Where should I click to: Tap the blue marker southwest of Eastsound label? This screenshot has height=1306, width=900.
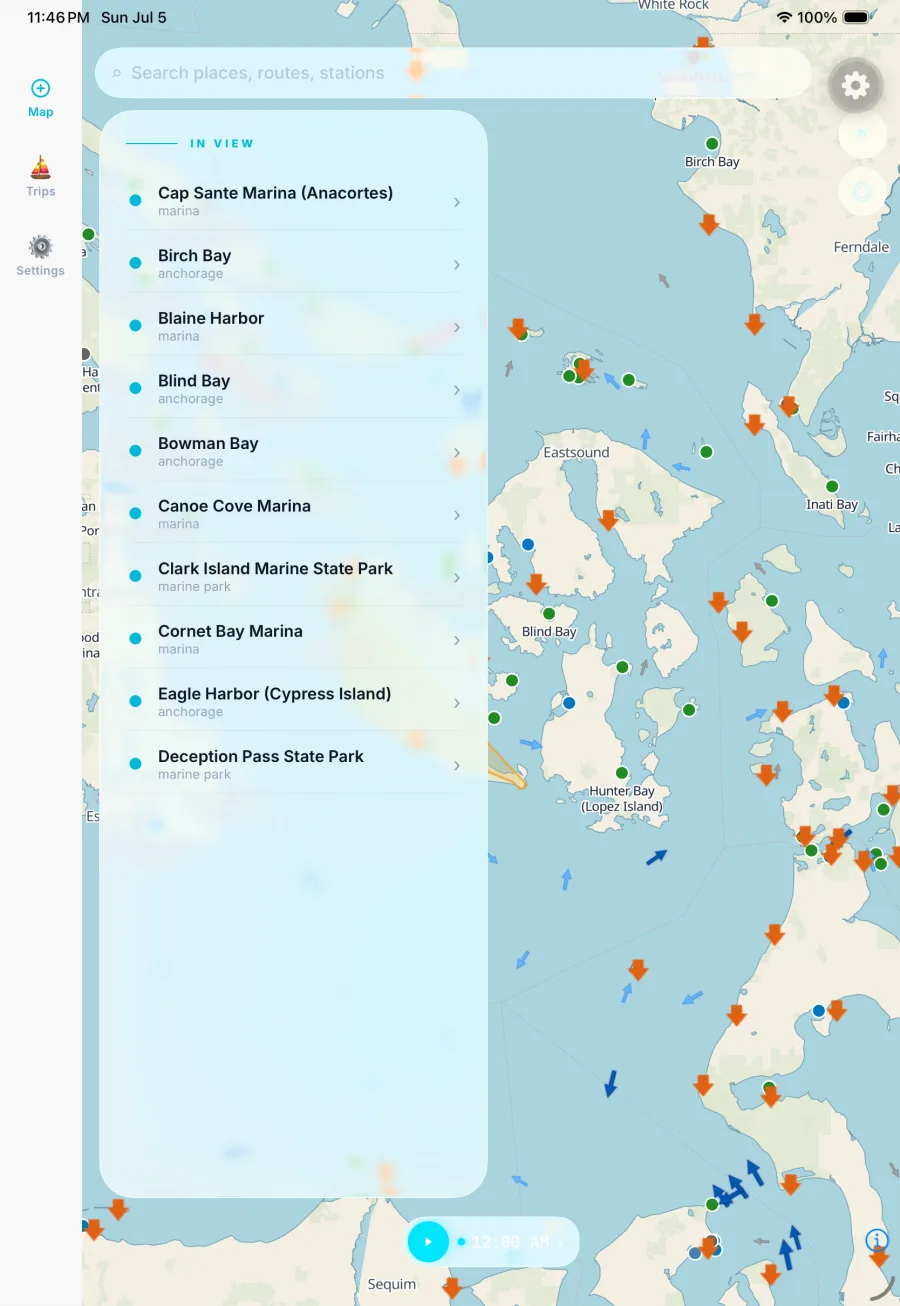tap(528, 544)
